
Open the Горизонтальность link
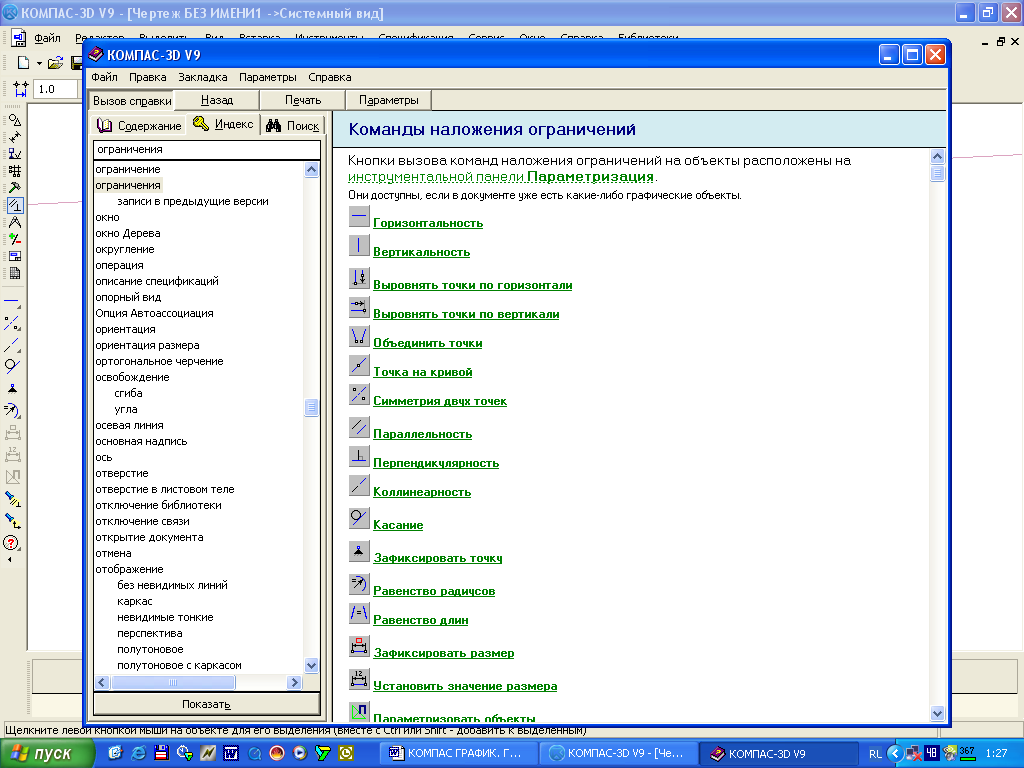[x=428, y=223]
